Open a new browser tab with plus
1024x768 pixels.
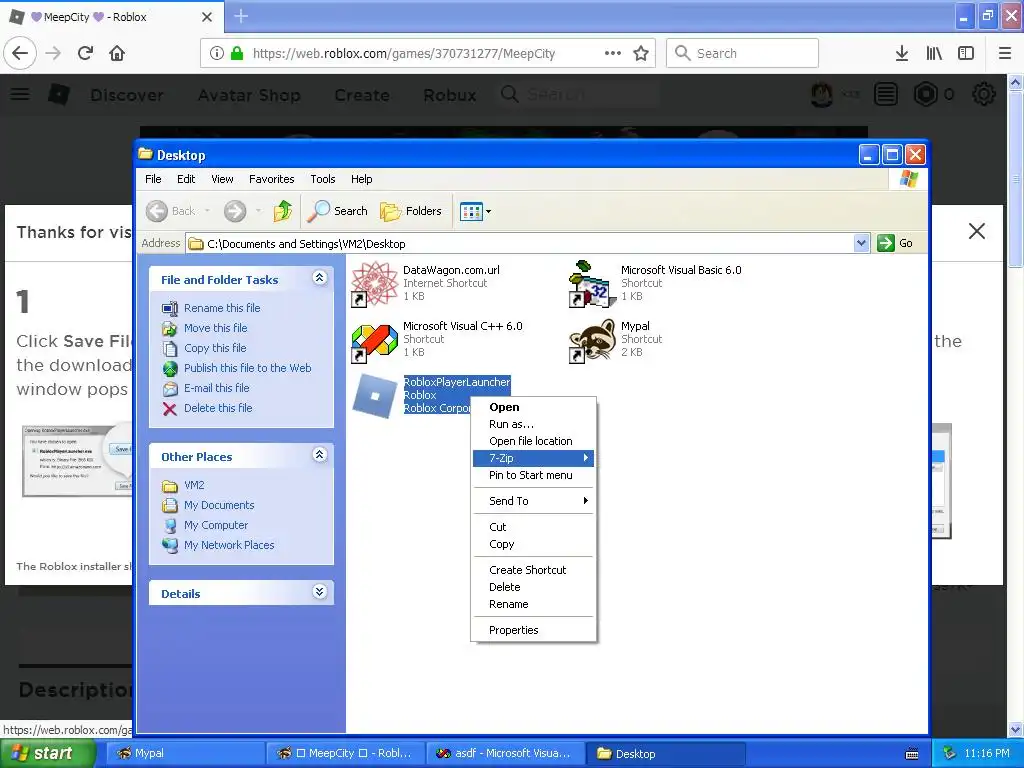pos(241,16)
